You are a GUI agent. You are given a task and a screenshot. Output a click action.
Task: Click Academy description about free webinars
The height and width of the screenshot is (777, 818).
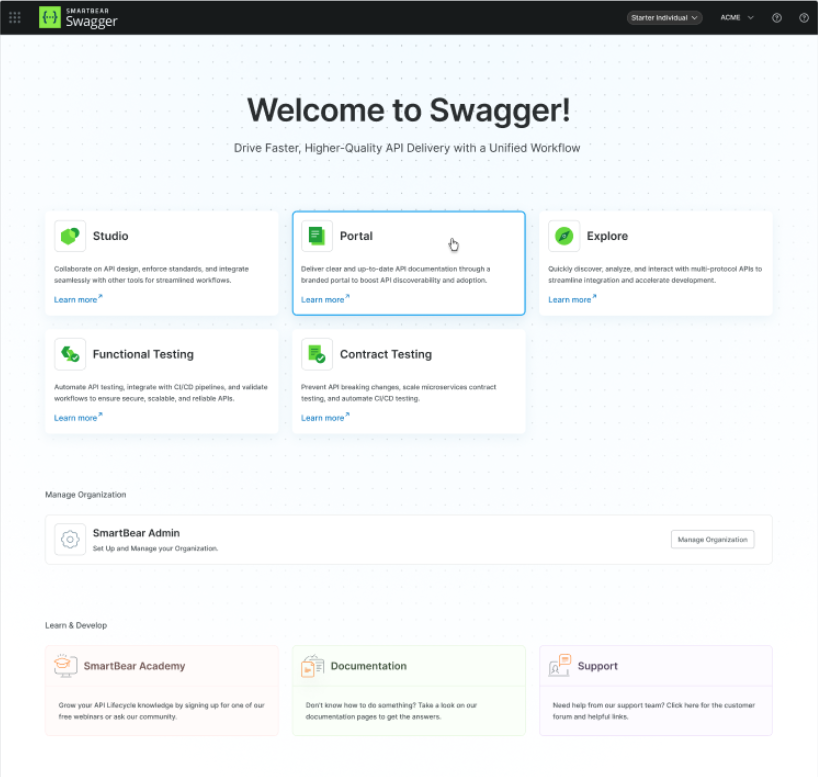coord(162,711)
